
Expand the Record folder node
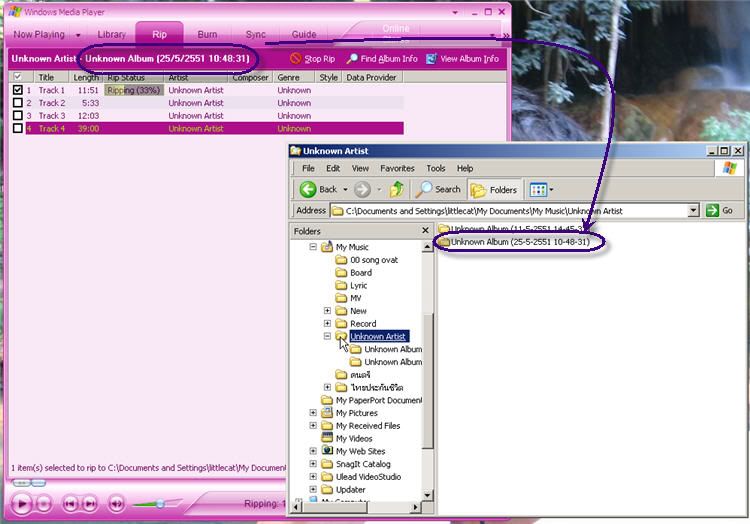pyautogui.click(x=327, y=324)
